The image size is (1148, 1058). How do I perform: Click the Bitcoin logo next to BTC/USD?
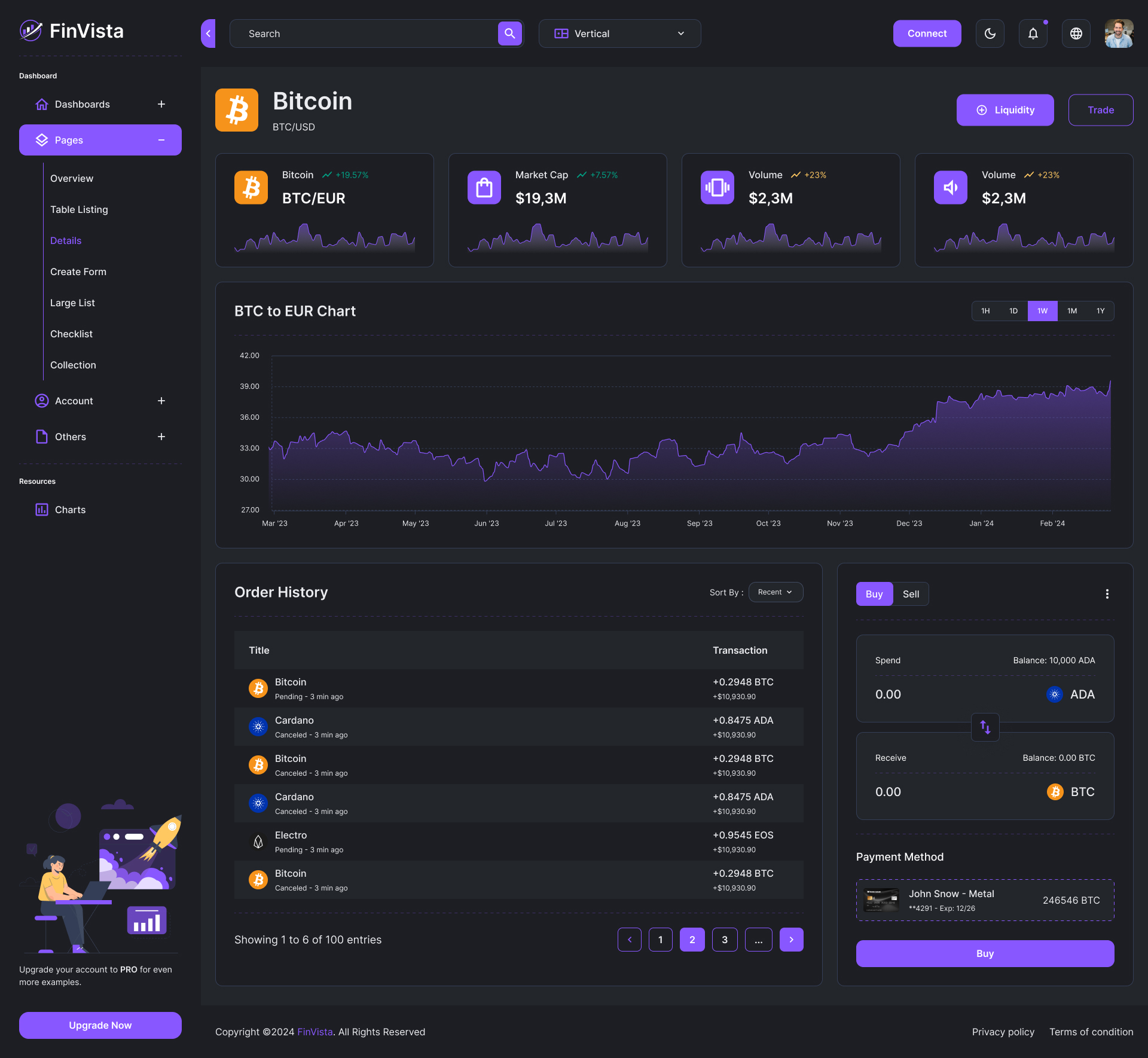click(236, 109)
